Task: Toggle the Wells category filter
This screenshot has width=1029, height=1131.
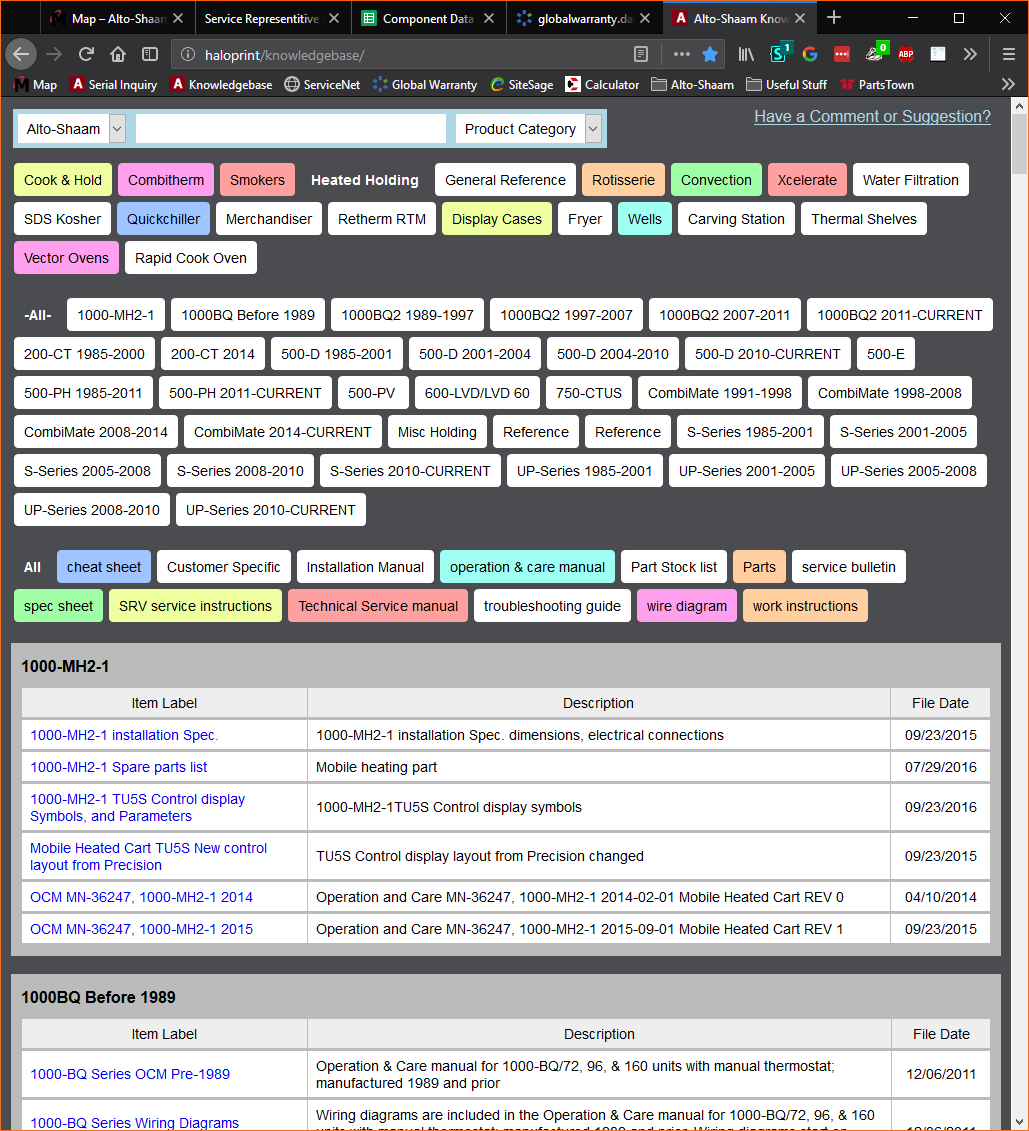Action: [x=644, y=218]
